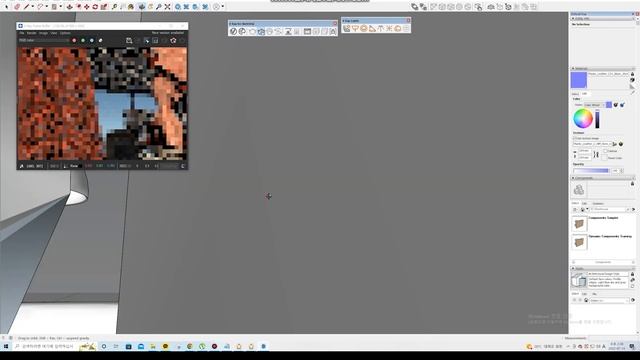The height and width of the screenshot is (360, 640).
Task: Select the Rotate tool
Action: (x=95, y=7)
